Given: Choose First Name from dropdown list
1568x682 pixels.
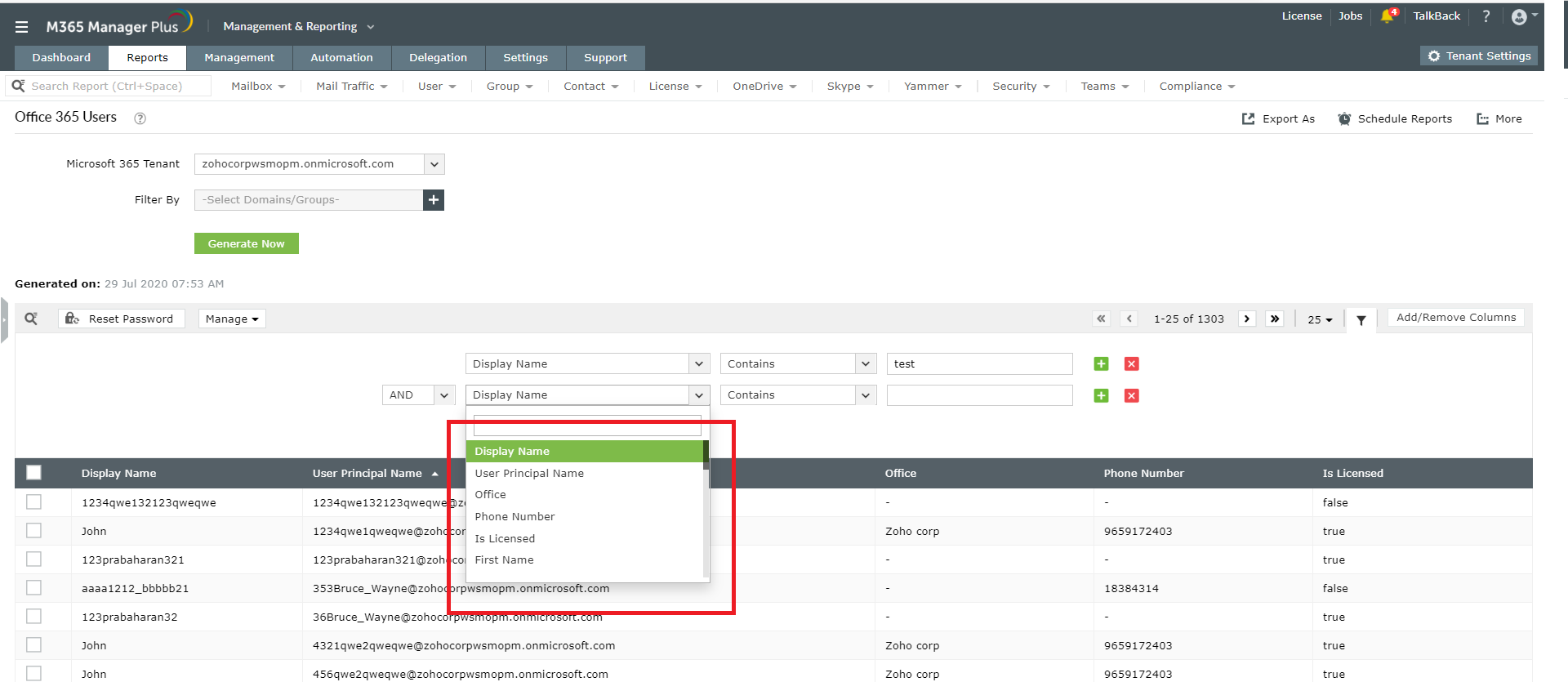Looking at the screenshot, I should click(x=584, y=560).
